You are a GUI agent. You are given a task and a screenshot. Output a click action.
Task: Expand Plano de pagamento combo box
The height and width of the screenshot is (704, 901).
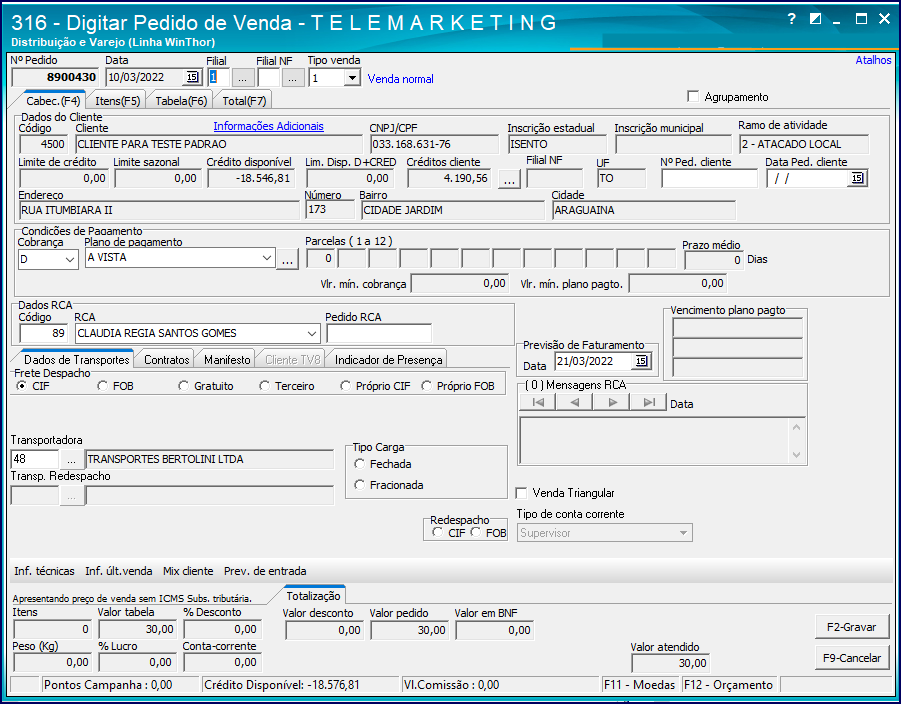[267, 258]
